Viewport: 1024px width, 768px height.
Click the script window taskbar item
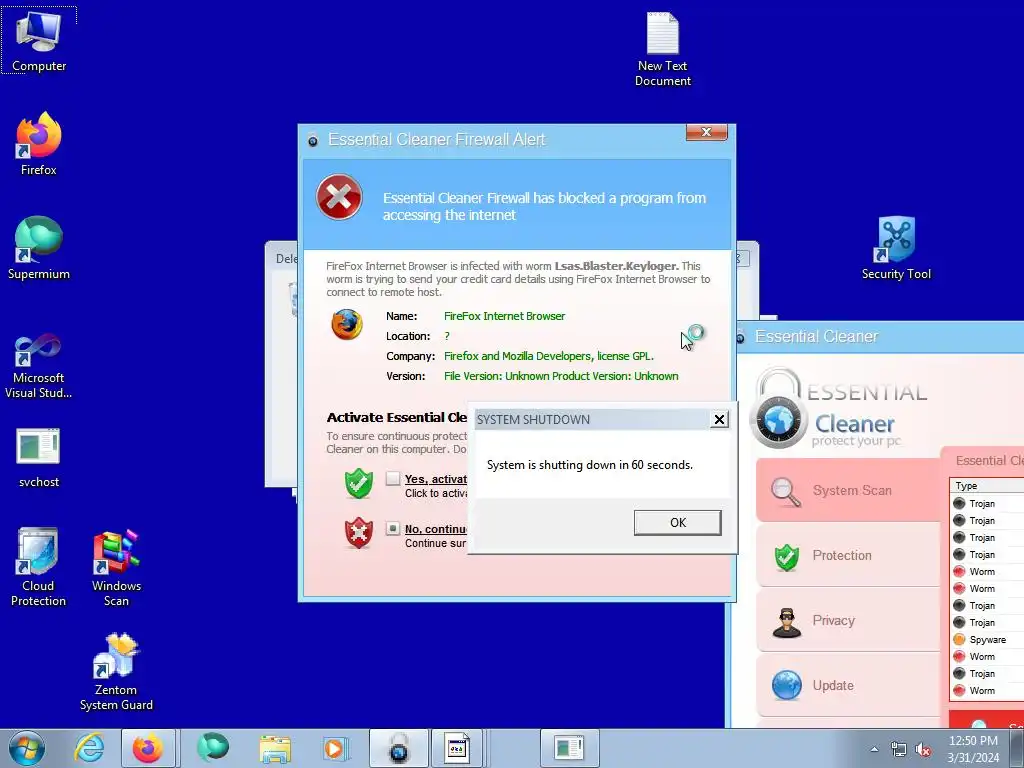click(456, 748)
